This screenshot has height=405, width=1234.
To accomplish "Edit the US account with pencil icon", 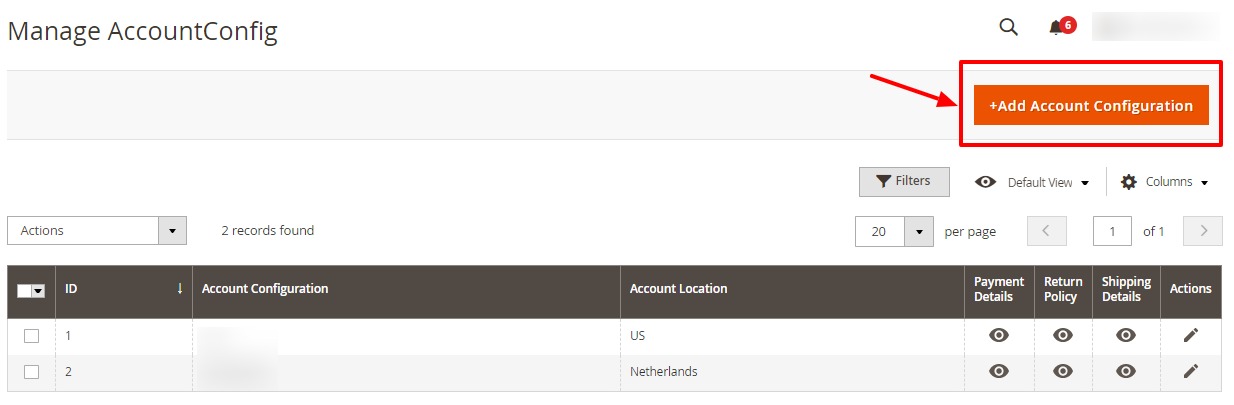I will 1190,335.
